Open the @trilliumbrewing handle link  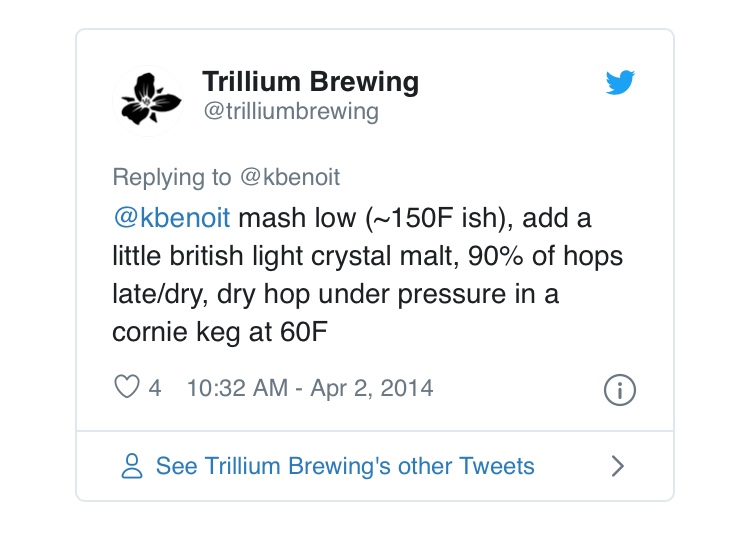(291, 111)
